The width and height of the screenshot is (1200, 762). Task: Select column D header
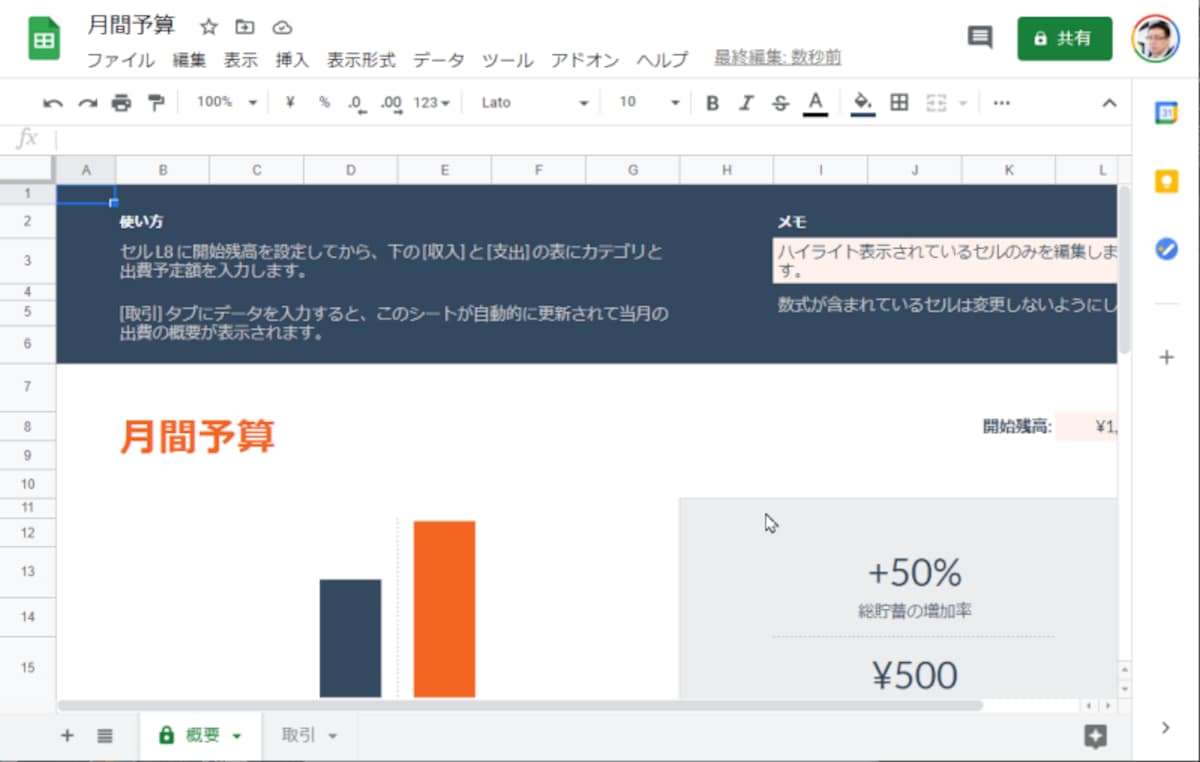click(x=351, y=170)
